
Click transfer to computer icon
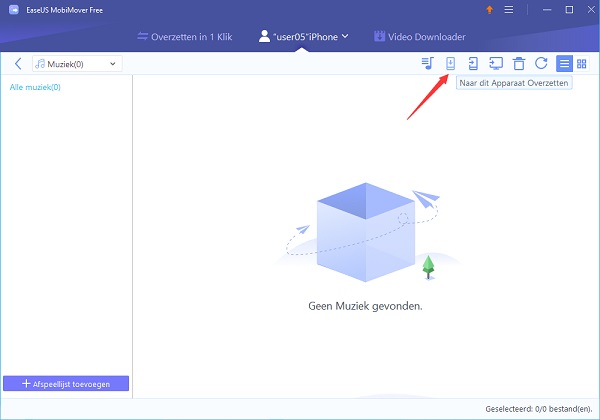[496, 64]
